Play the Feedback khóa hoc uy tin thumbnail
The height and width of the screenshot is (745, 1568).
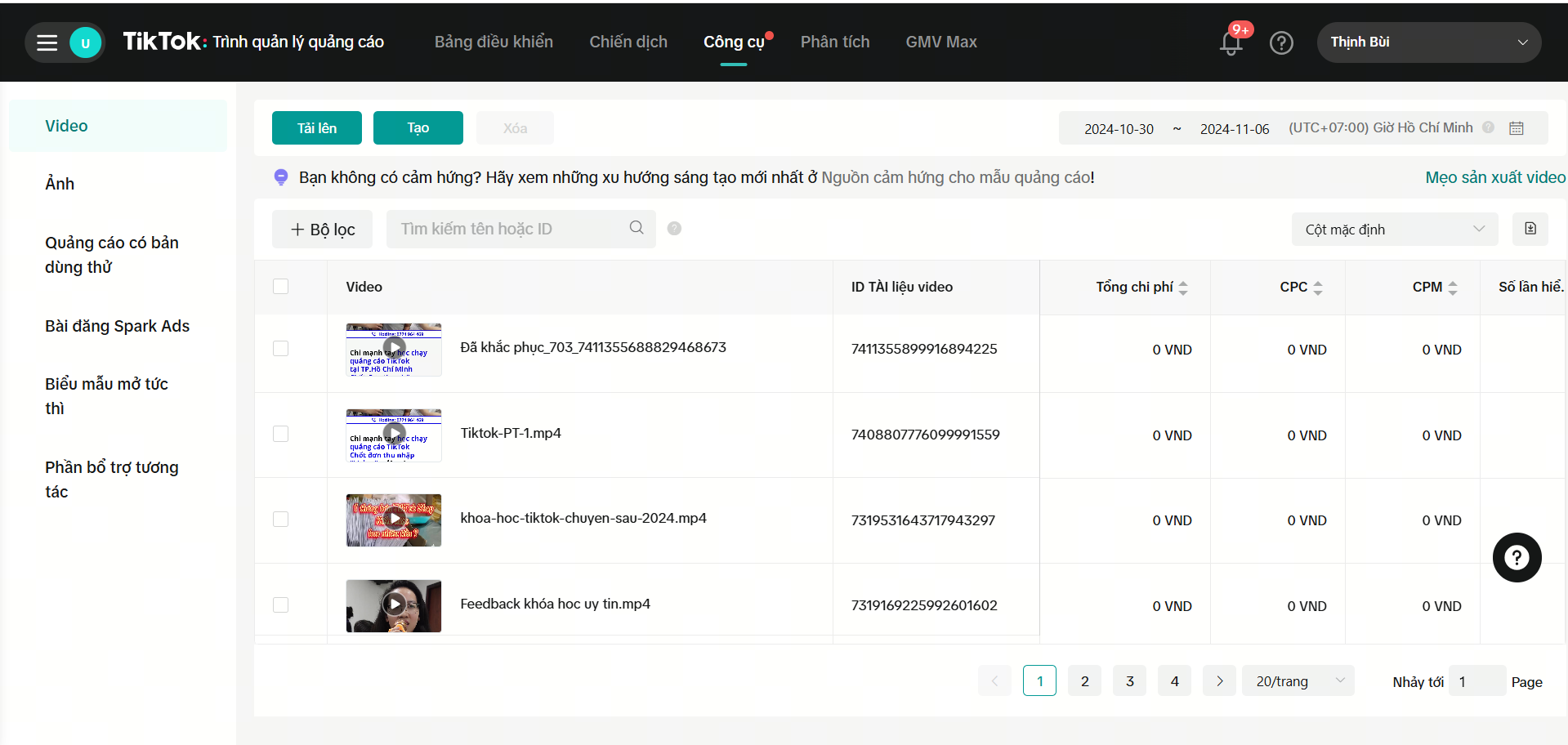click(394, 605)
